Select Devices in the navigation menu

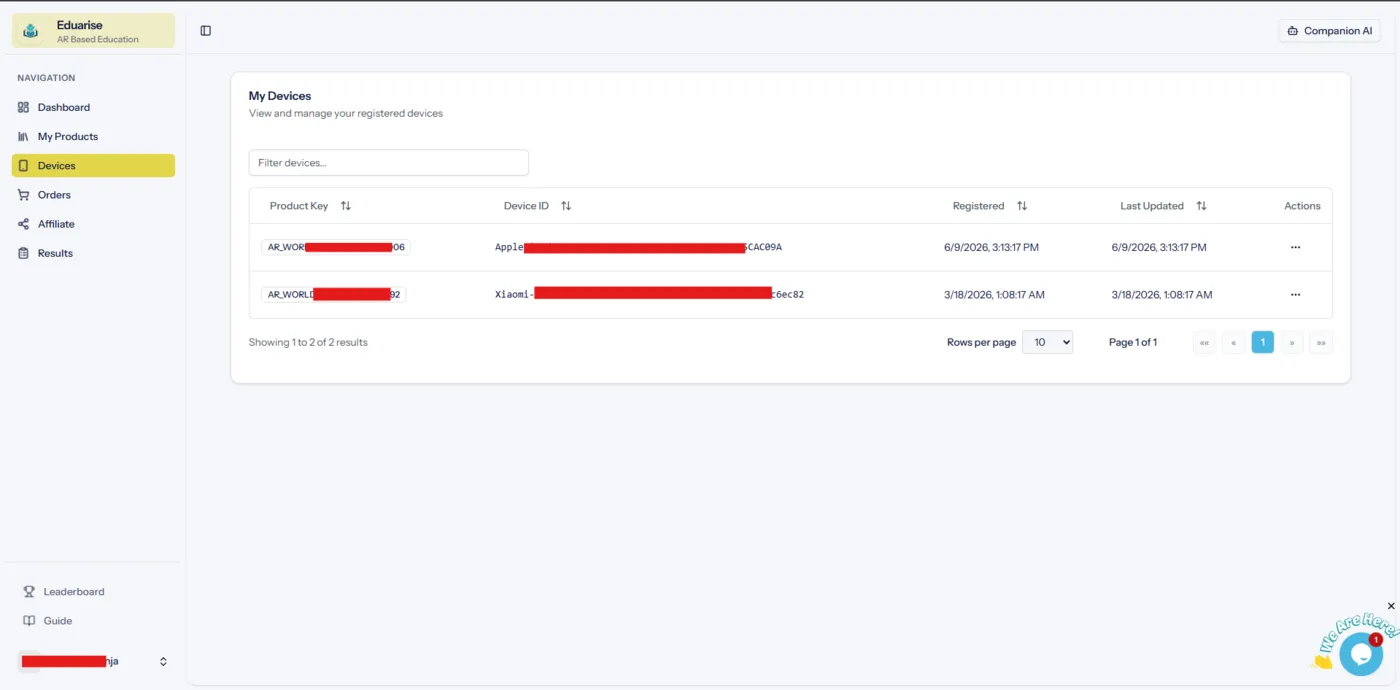93,166
